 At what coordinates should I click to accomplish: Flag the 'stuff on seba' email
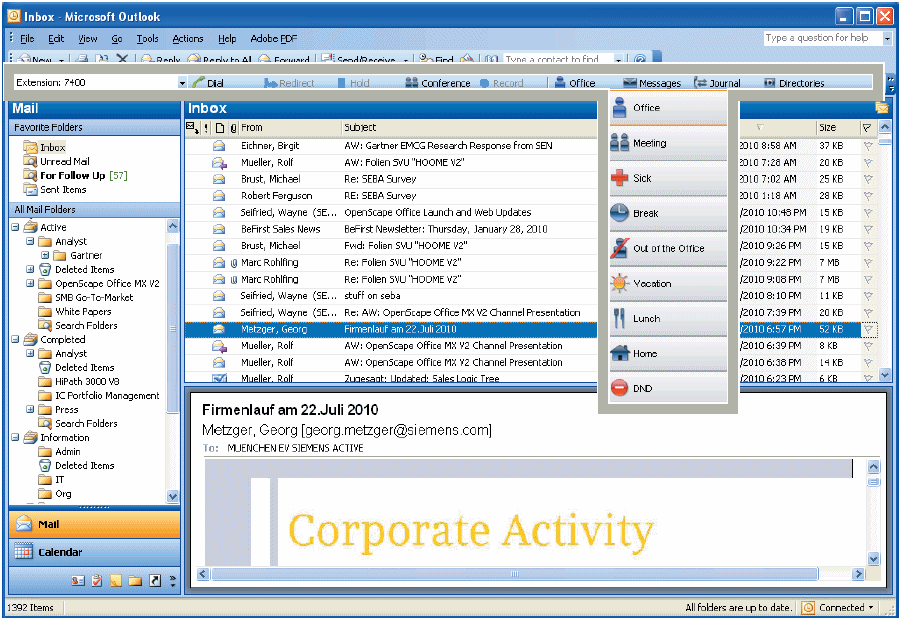click(x=868, y=296)
